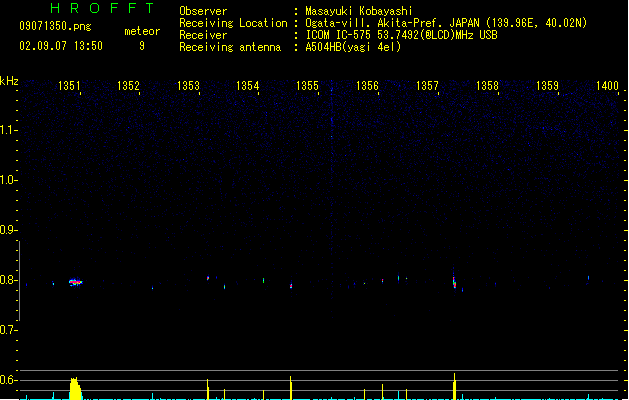This screenshot has height=400, width=629.
Task: Click the 1353 time axis label
Action: (188, 86)
